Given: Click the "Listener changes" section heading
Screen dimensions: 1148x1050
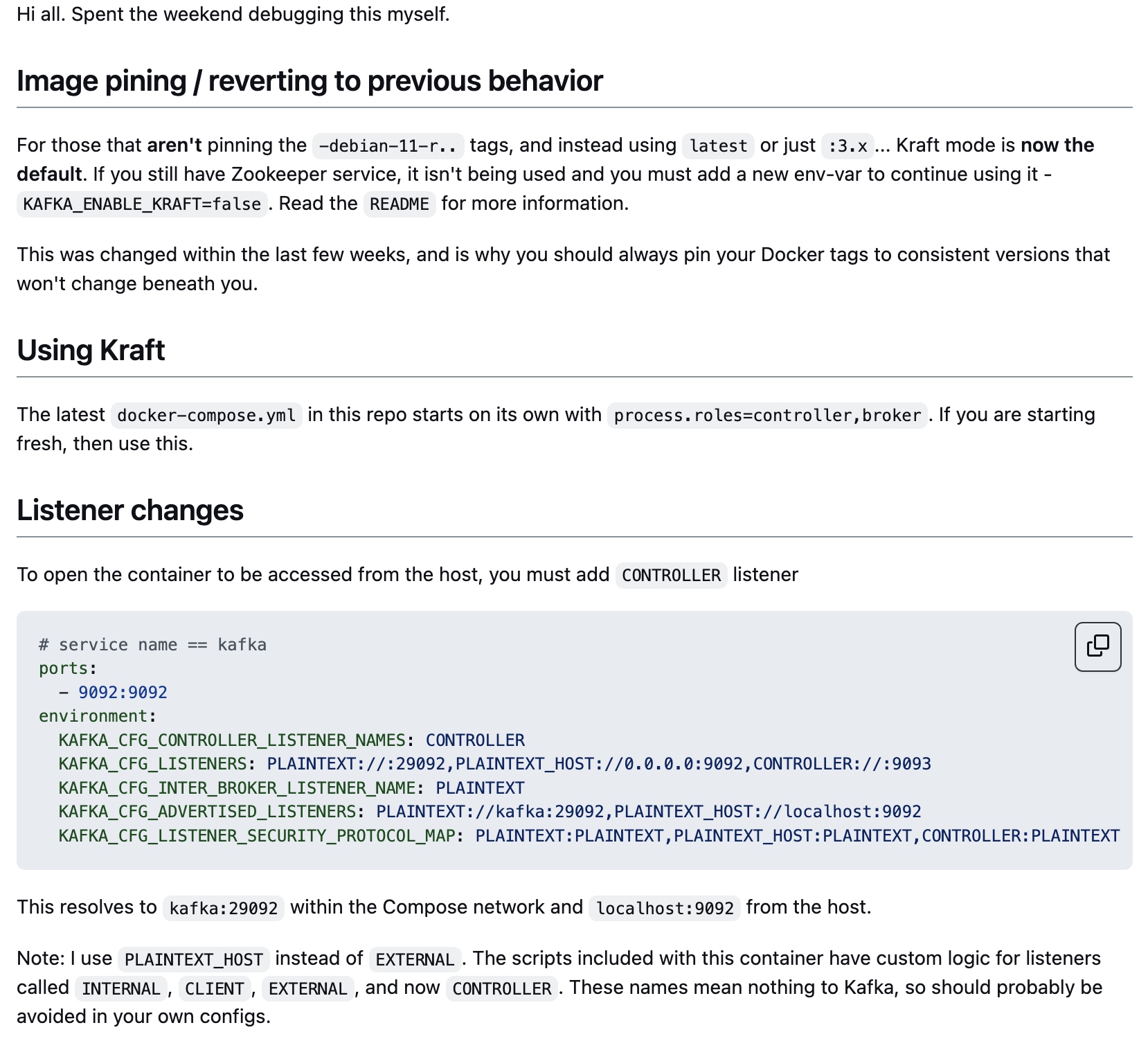Looking at the screenshot, I should pos(130,510).
